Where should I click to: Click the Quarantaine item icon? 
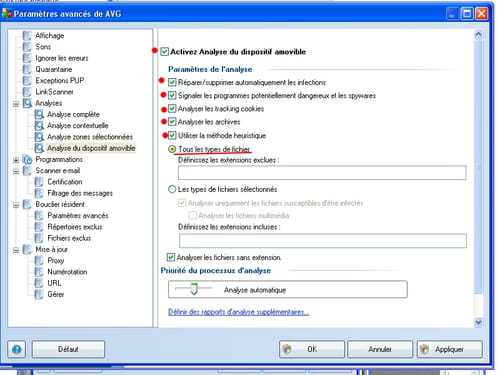tap(27, 69)
